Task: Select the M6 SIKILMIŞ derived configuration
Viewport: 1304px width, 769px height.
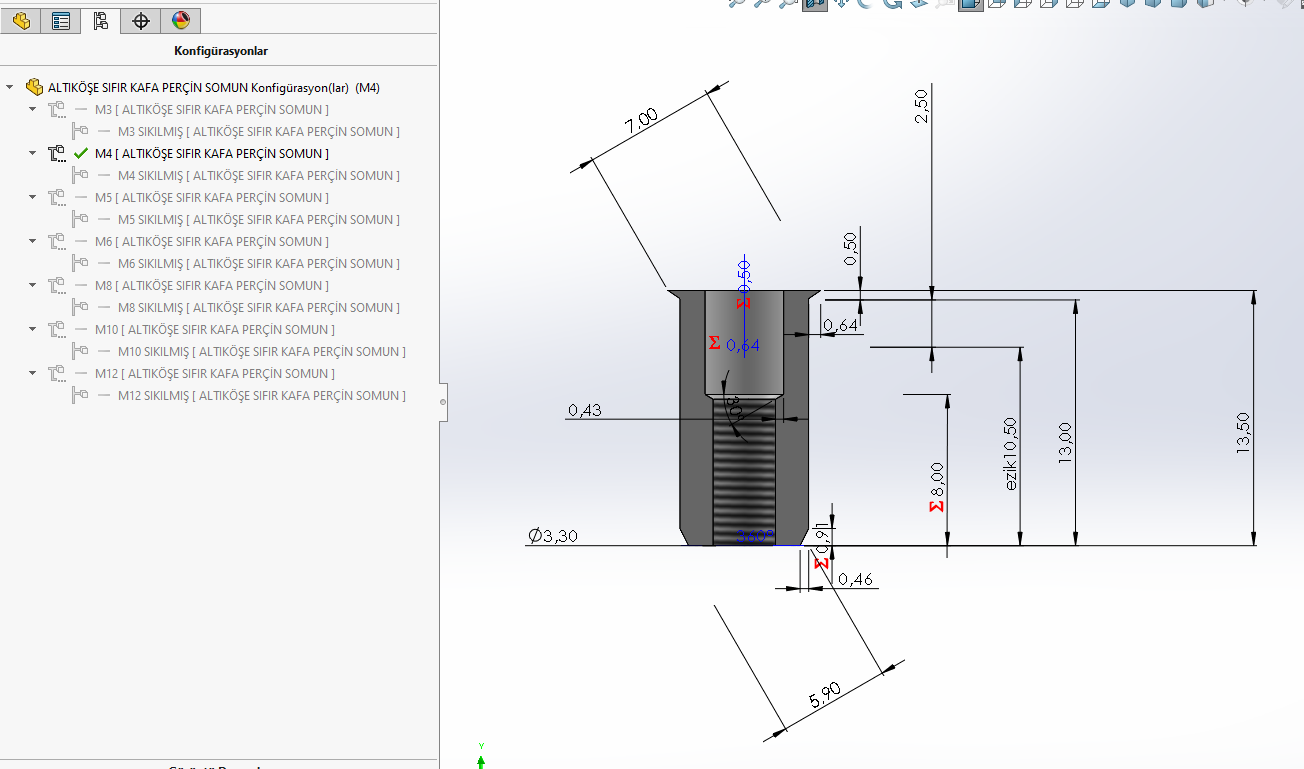Action: pyautogui.click(x=258, y=263)
